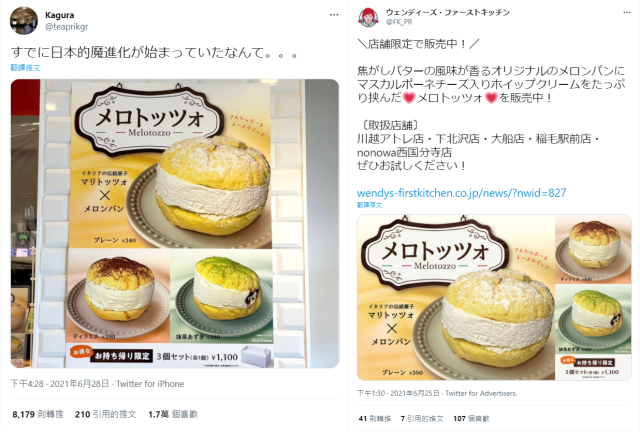Open Kagura's profile avatar
640x432 pixels.
point(24,21)
